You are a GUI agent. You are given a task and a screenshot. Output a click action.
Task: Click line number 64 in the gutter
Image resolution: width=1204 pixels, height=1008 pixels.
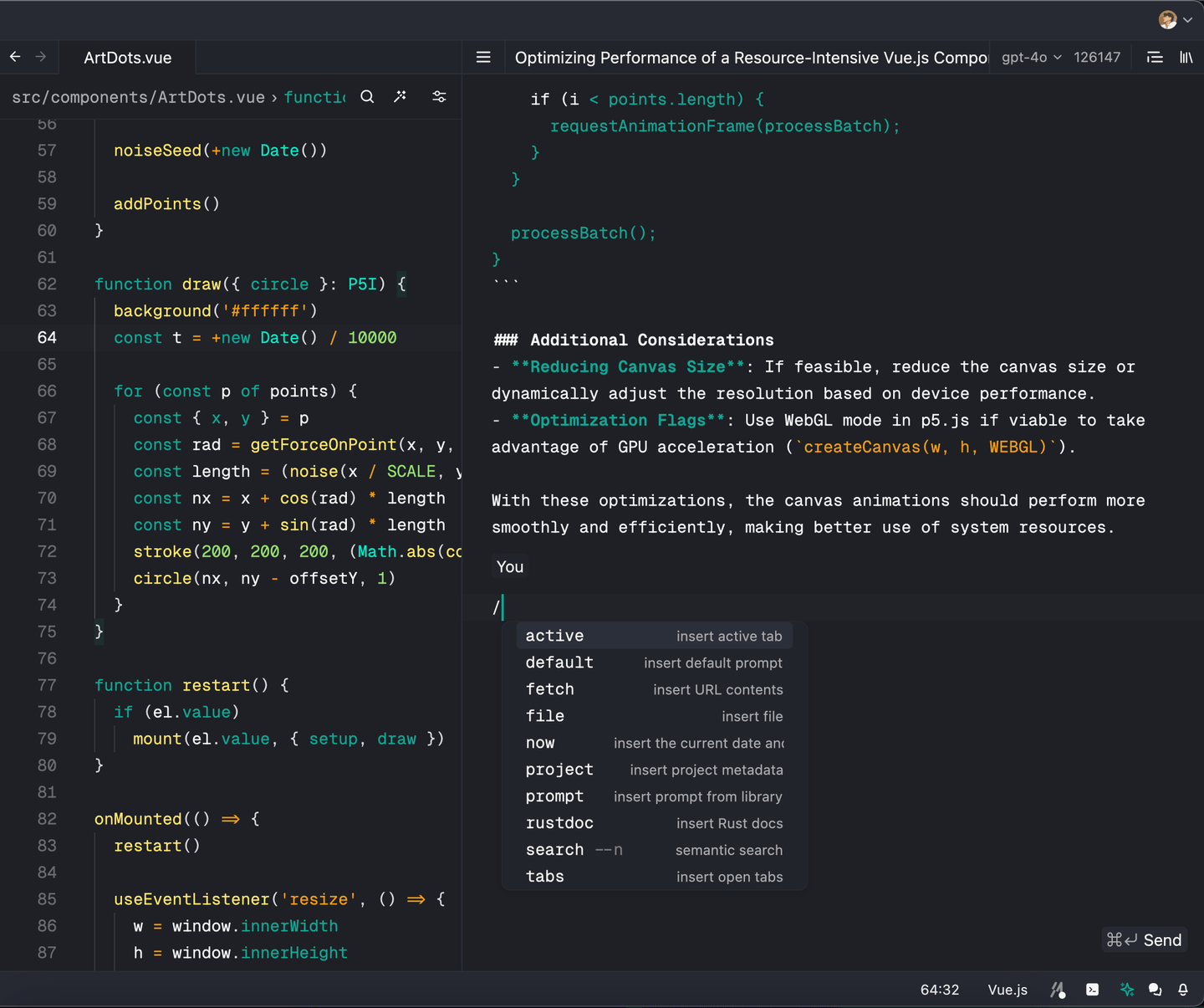pyautogui.click(x=47, y=338)
